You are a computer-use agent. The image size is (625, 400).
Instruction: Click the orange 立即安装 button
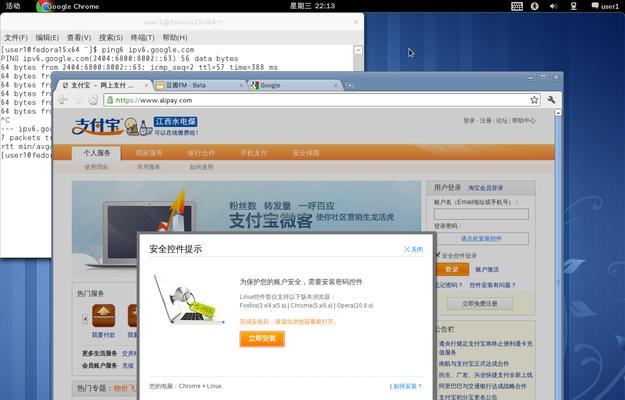262,339
